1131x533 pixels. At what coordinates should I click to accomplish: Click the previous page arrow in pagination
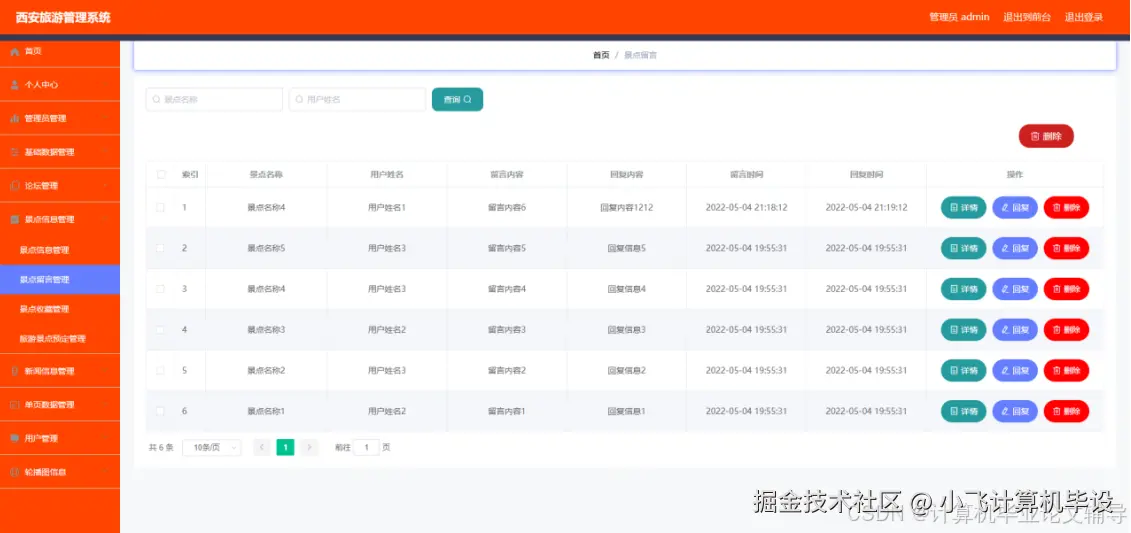(263, 448)
